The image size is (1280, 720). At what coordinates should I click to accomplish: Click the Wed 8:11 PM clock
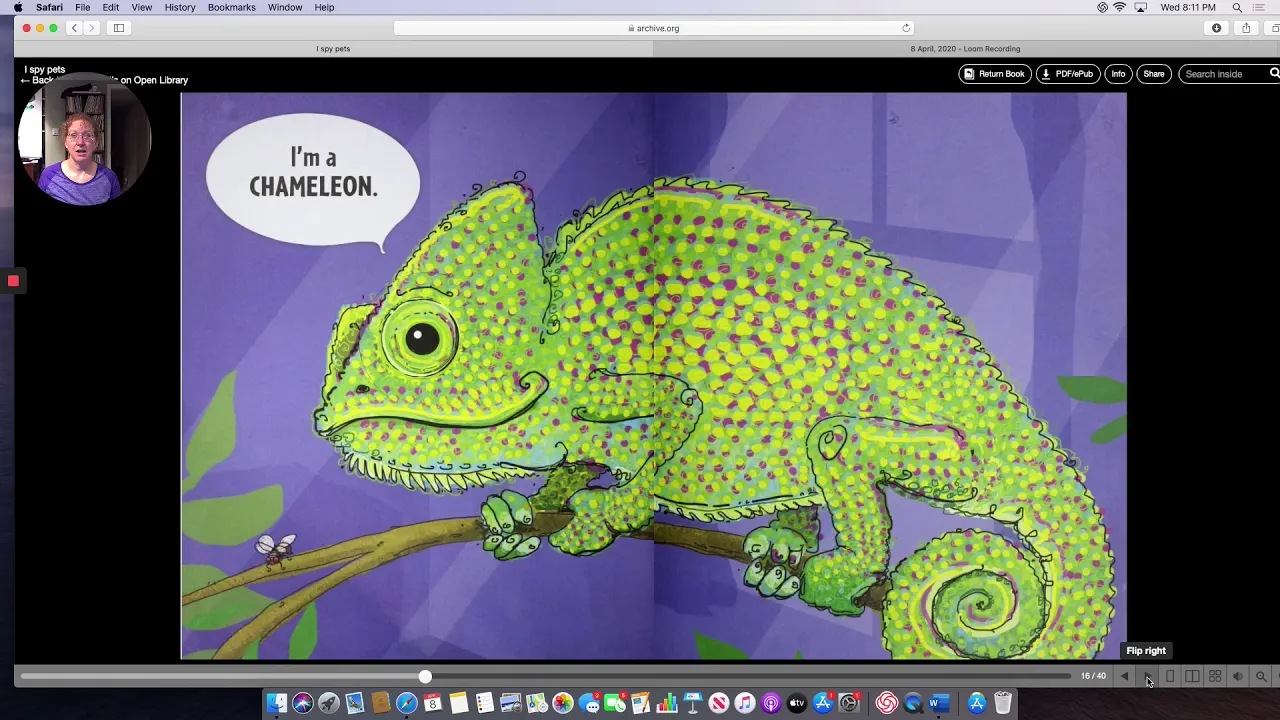pos(1188,7)
